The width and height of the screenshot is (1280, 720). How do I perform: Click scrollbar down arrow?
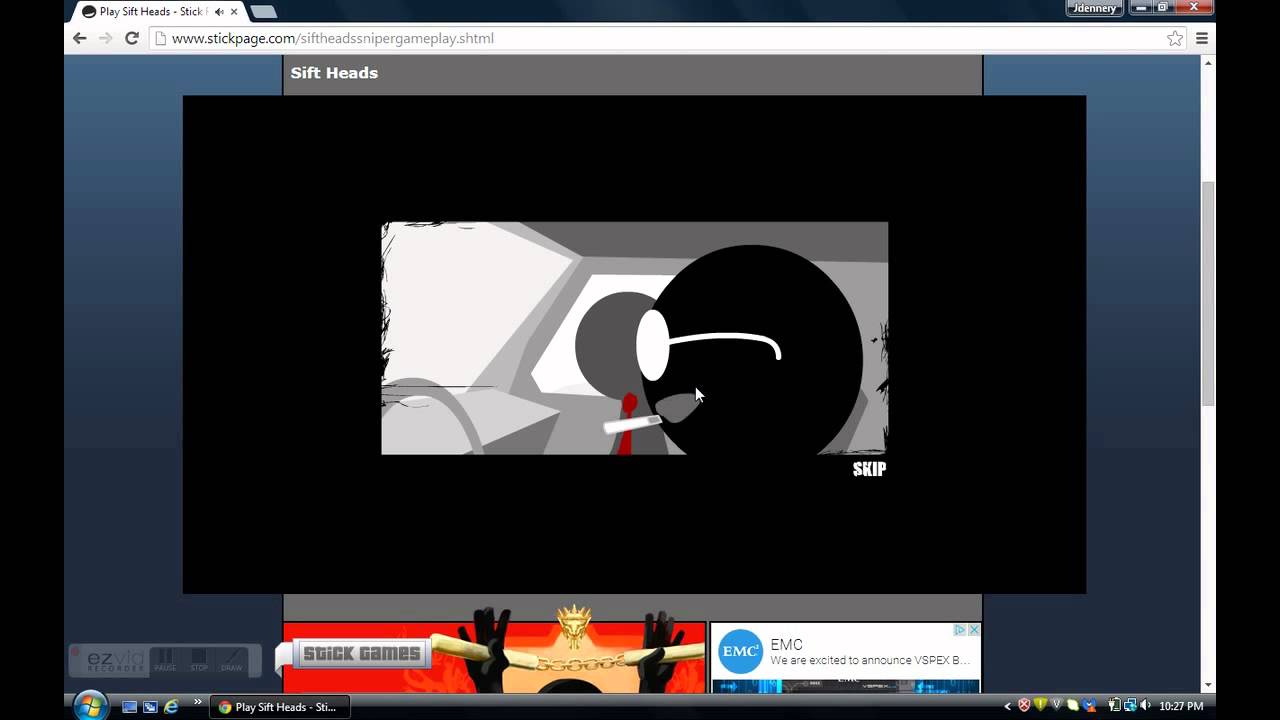click(x=1208, y=686)
